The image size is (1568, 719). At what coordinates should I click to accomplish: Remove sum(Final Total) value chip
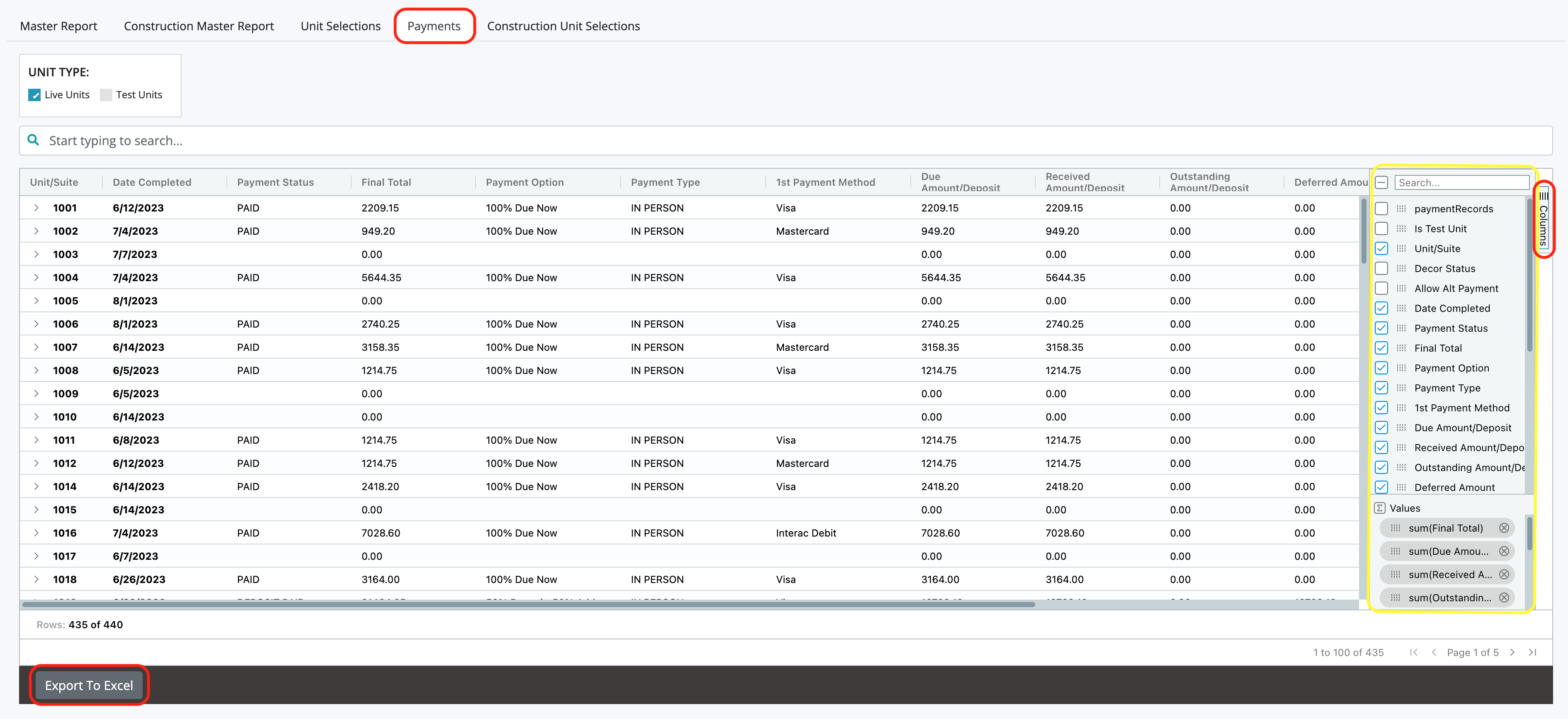(x=1503, y=528)
